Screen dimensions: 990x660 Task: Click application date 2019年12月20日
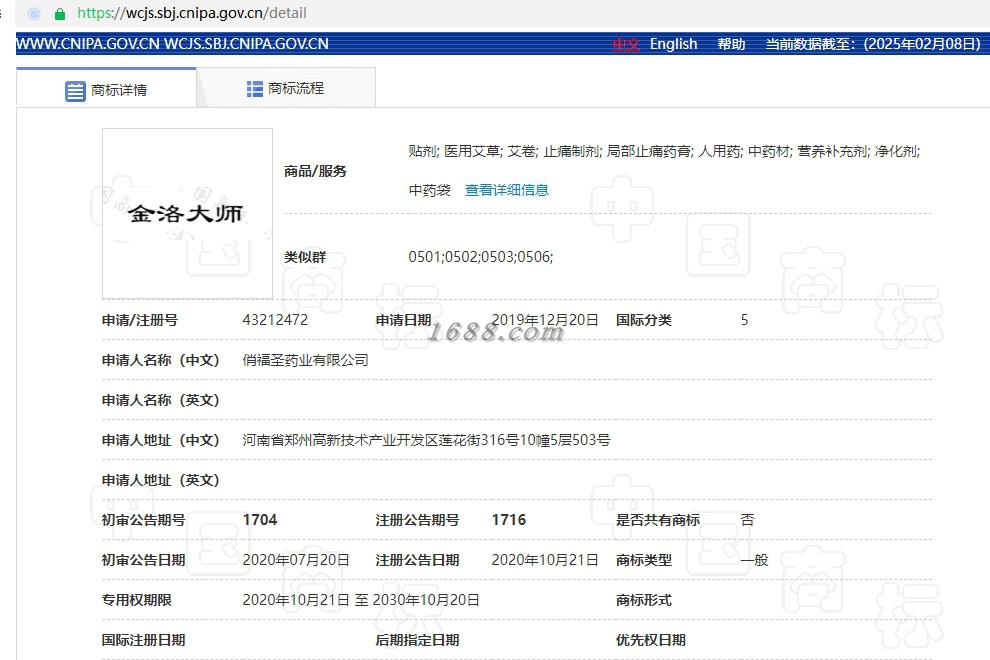point(545,320)
